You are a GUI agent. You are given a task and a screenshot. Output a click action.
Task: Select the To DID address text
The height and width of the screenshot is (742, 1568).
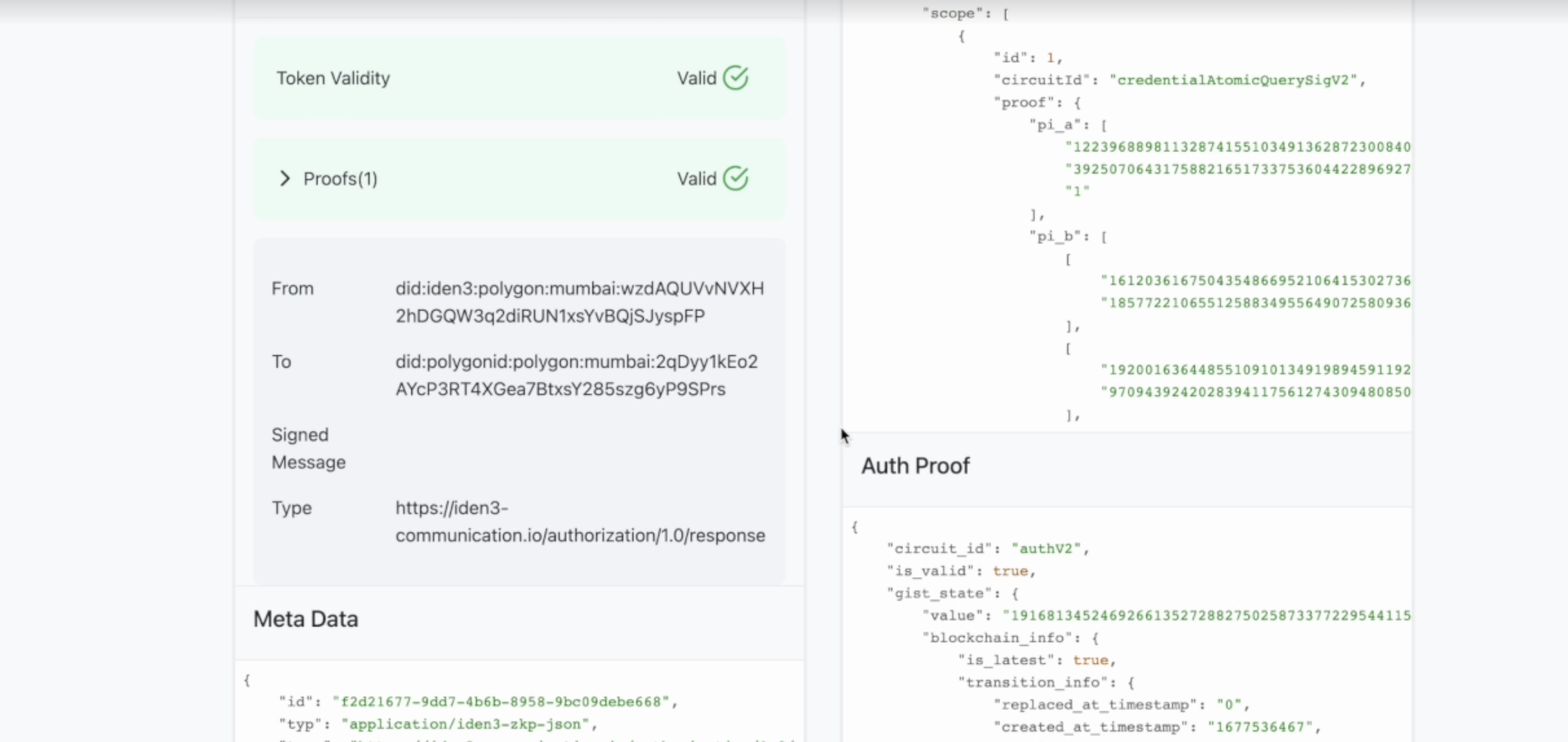tap(577, 375)
